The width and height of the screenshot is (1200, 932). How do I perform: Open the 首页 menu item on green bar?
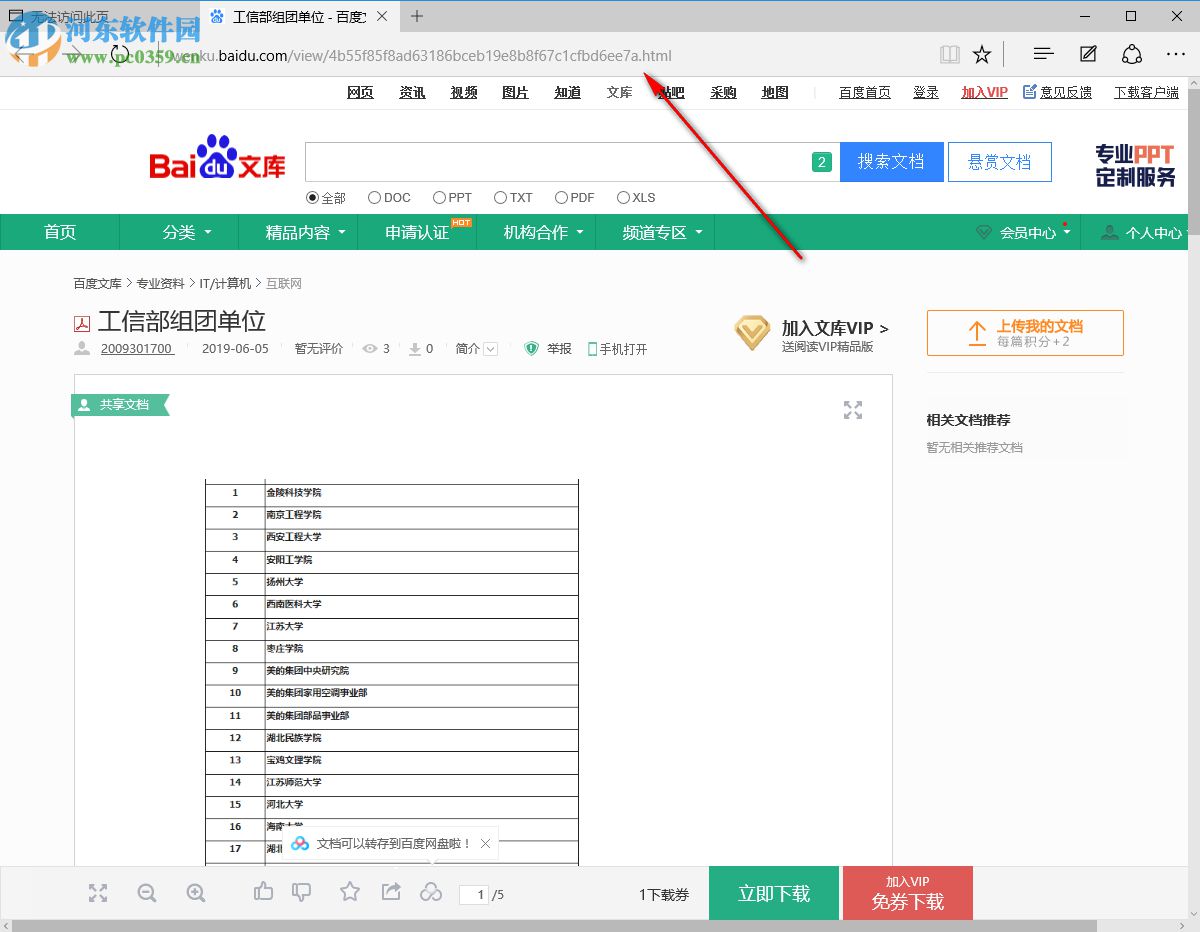pos(59,232)
